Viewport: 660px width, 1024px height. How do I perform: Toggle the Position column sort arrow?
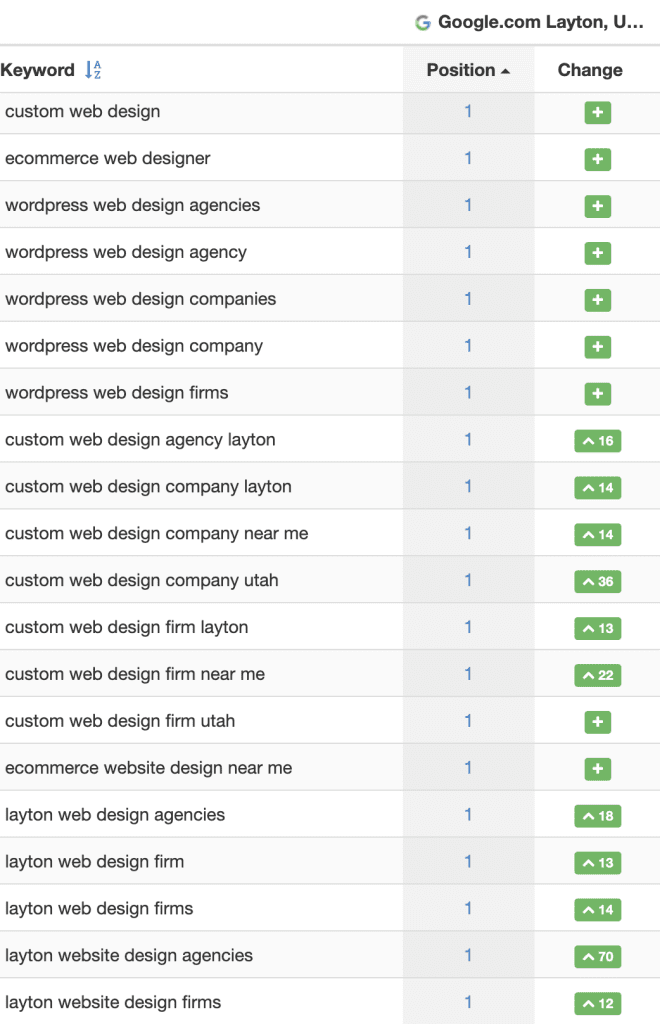(x=505, y=71)
